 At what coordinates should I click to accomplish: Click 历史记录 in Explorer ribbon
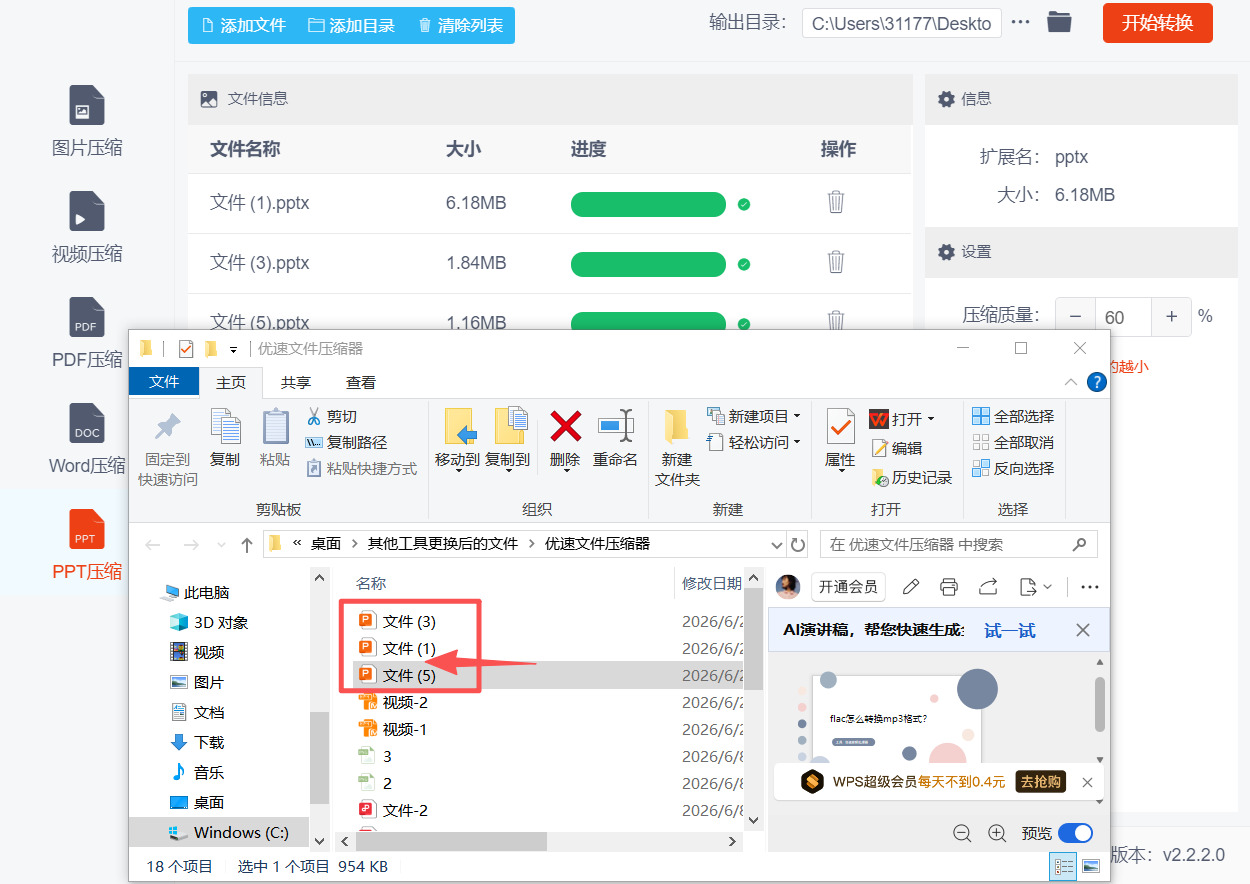(911, 478)
